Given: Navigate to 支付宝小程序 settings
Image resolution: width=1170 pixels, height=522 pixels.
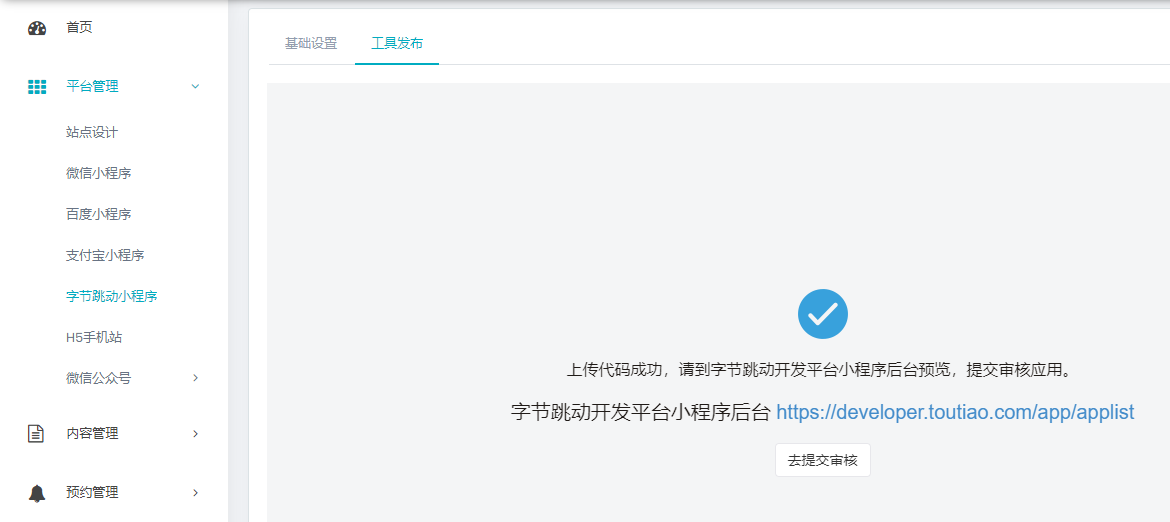Looking at the screenshot, I should click(105, 256).
